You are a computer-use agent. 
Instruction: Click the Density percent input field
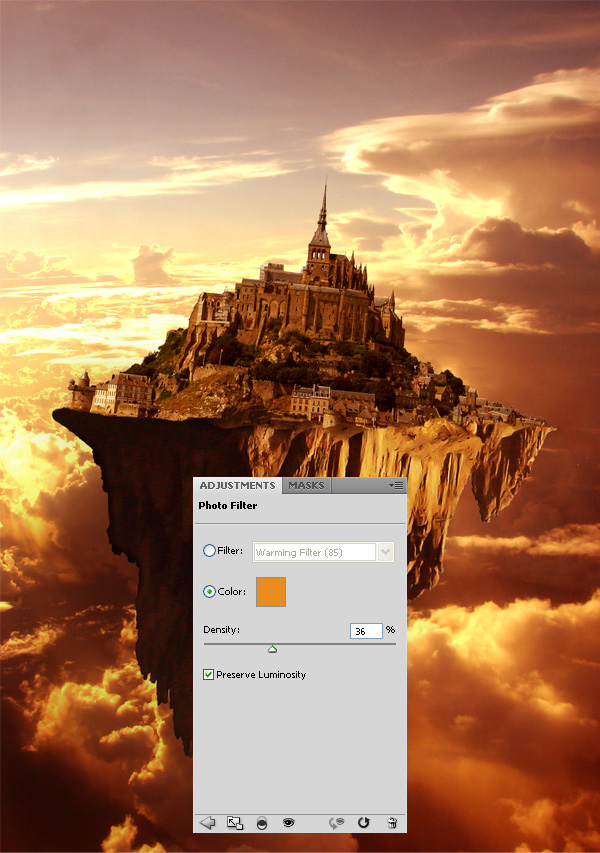(x=366, y=631)
